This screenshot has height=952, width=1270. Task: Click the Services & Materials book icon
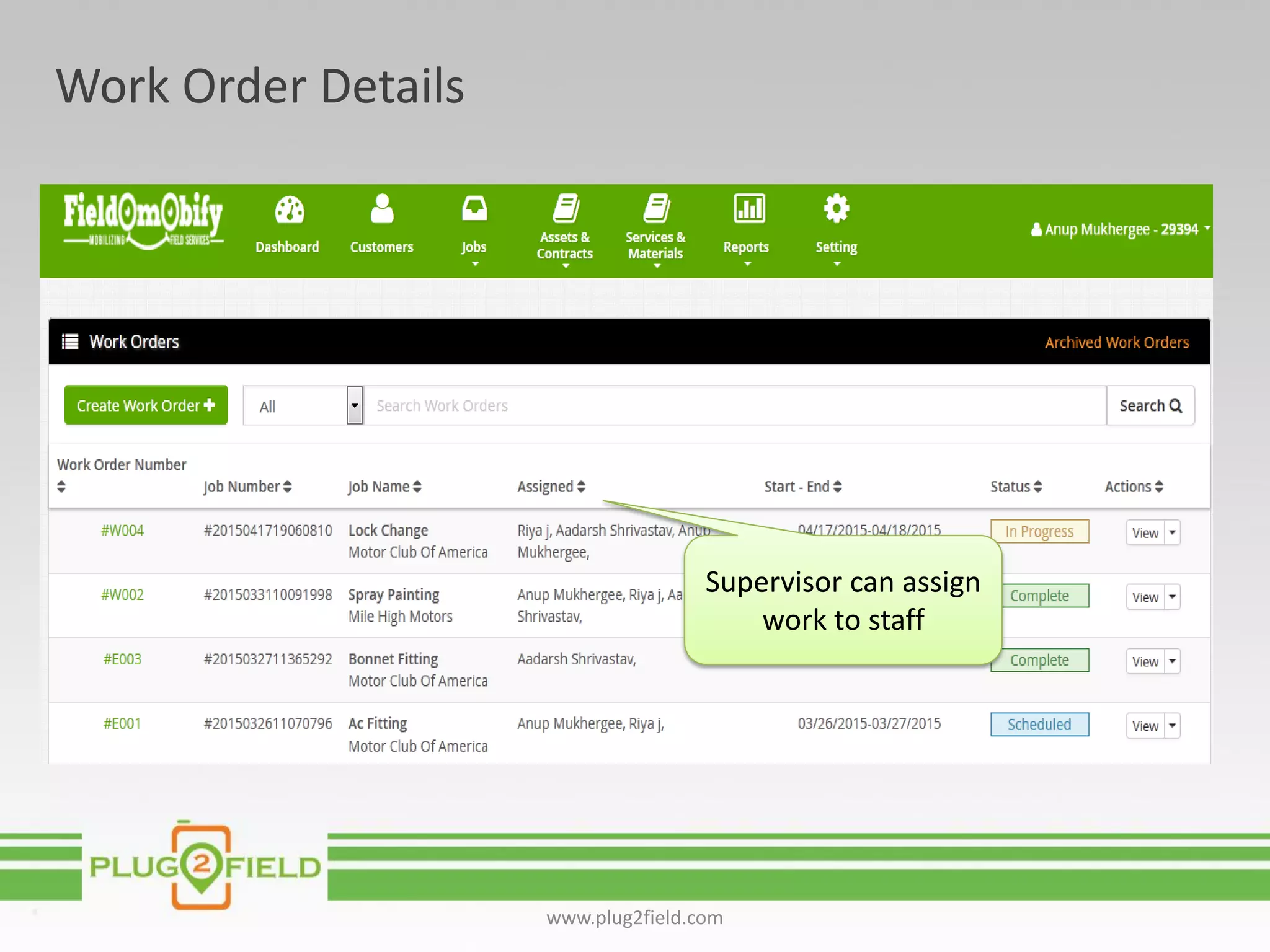(x=657, y=208)
